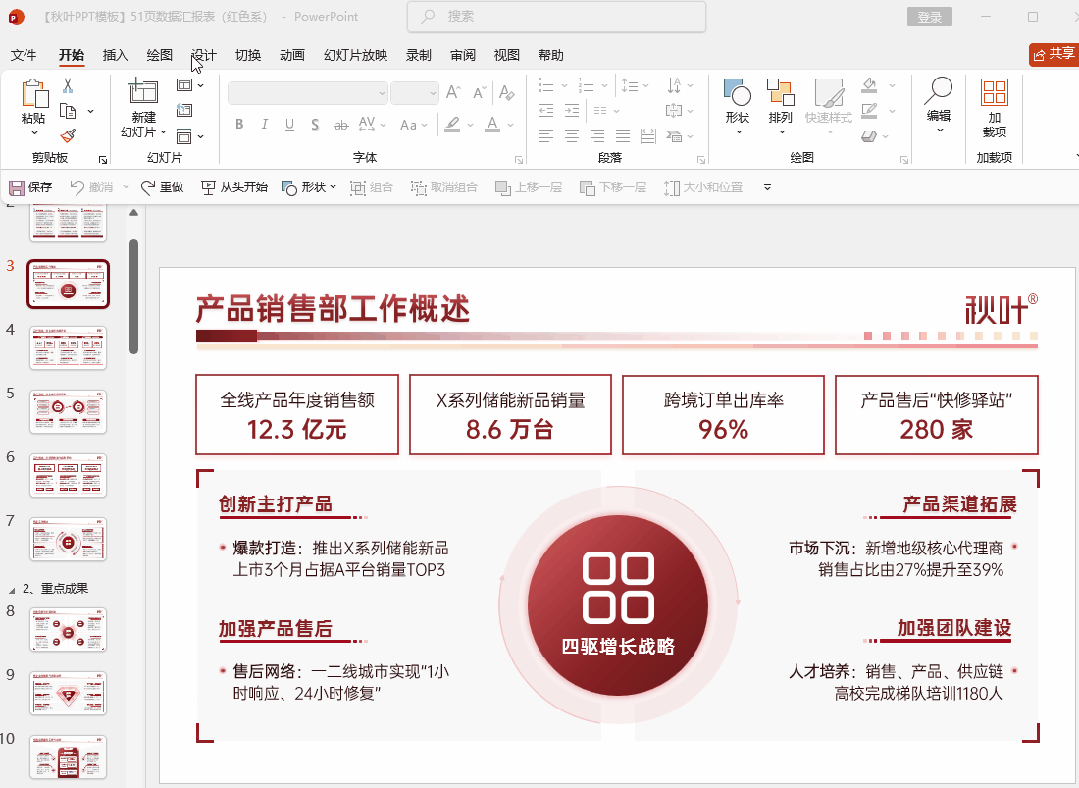Viewport: 1079px width, 788px height.
Task: Click the Editing magnifier icon
Action: tap(939, 92)
